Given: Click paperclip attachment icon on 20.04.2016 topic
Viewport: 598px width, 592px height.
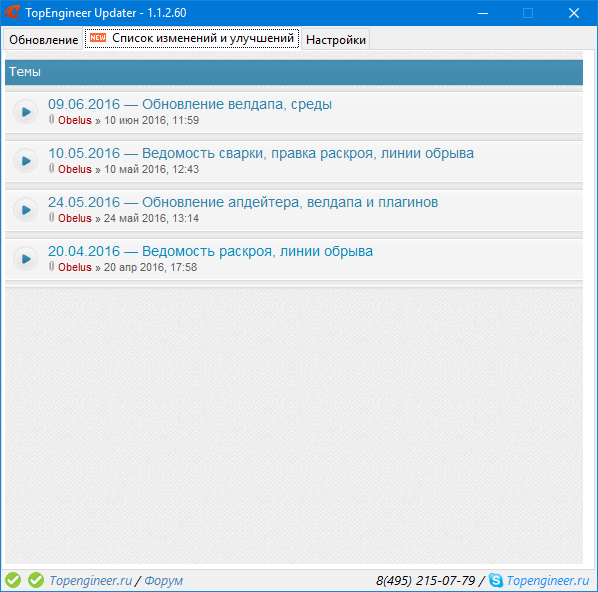Looking at the screenshot, I should click(51, 267).
